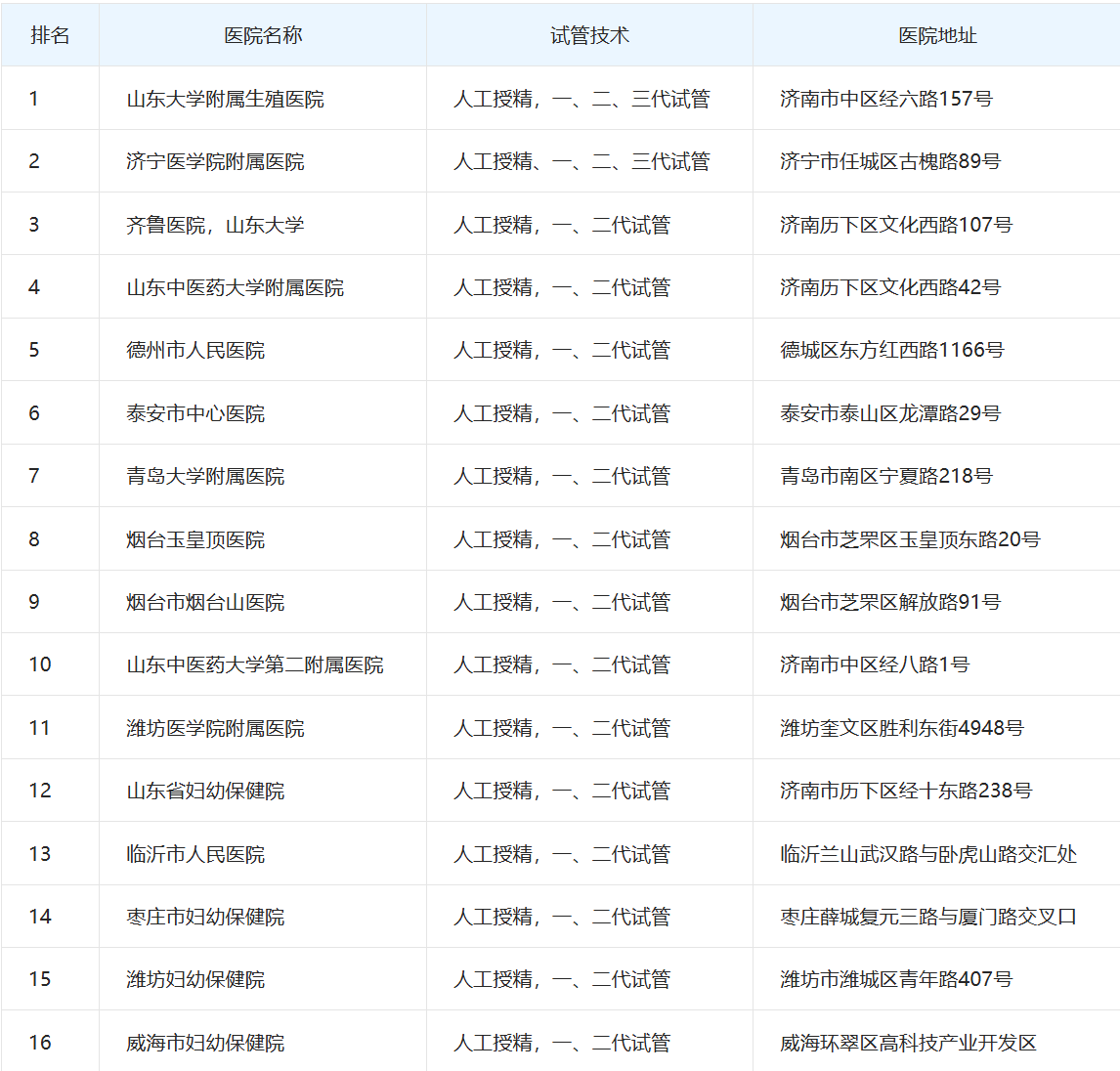Click the 医院地址 column header
The width and height of the screenshot is (1120, 1071).
pos(937,35)
